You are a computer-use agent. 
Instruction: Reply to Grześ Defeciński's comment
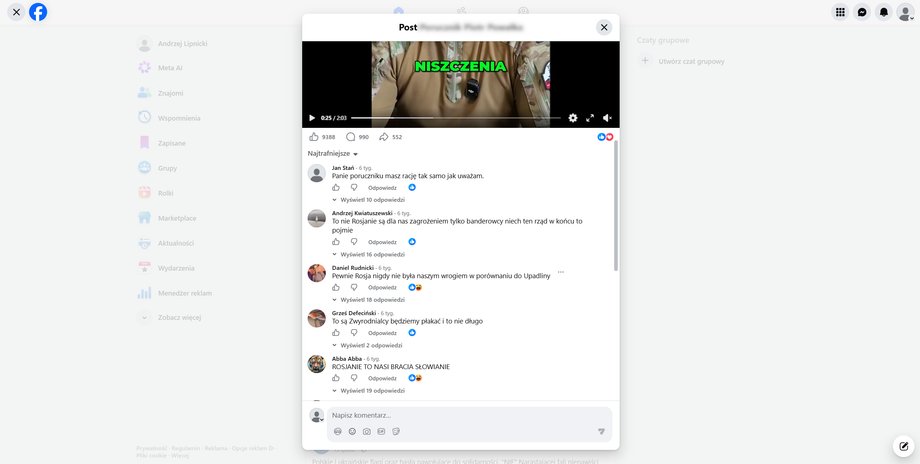click(382, 333)
